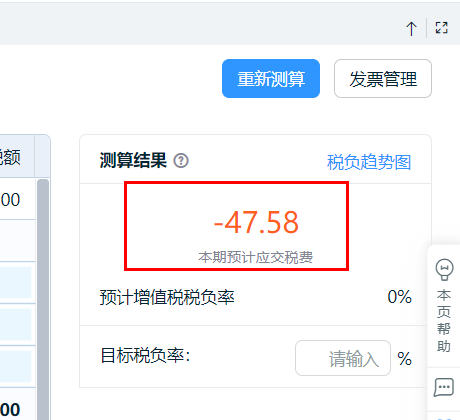Click the 目标税负率 请输入 input field
Image resolution: width=460 pixels, height=420 pixels.
click(343, 358)
